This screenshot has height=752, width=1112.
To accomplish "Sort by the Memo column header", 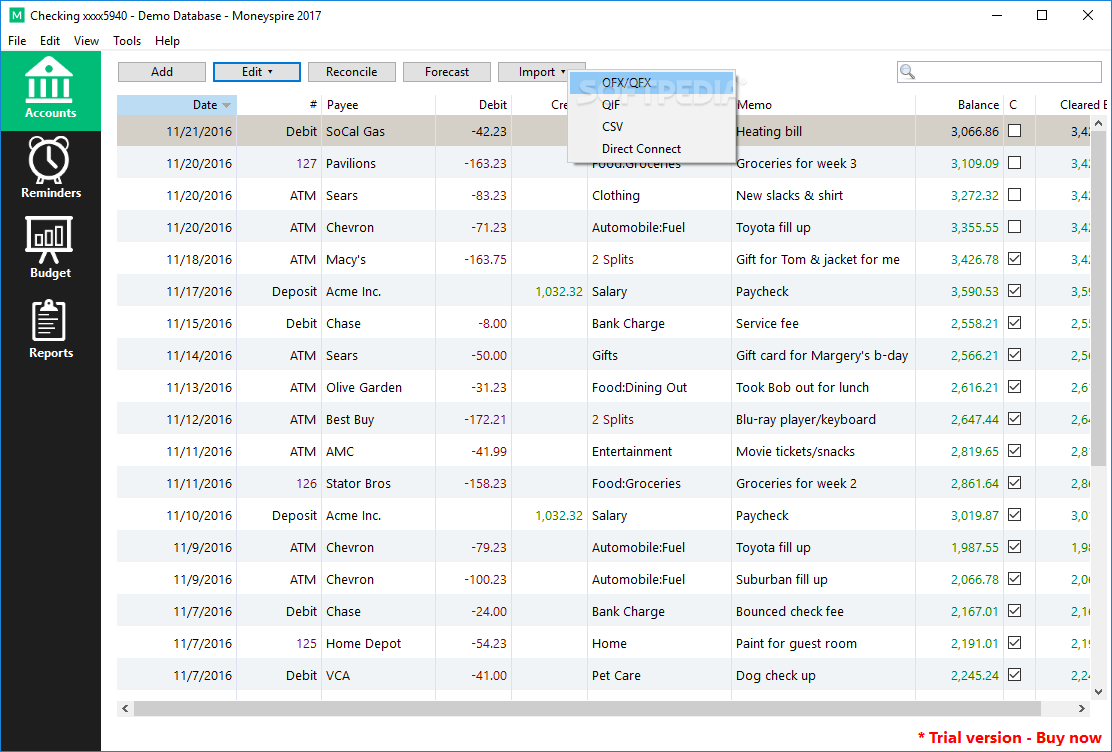I will pyautogui.click(x=823, y=105).
